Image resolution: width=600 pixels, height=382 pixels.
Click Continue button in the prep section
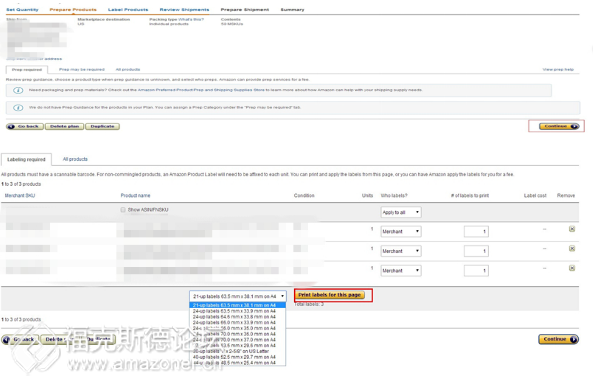coord(559,126)
